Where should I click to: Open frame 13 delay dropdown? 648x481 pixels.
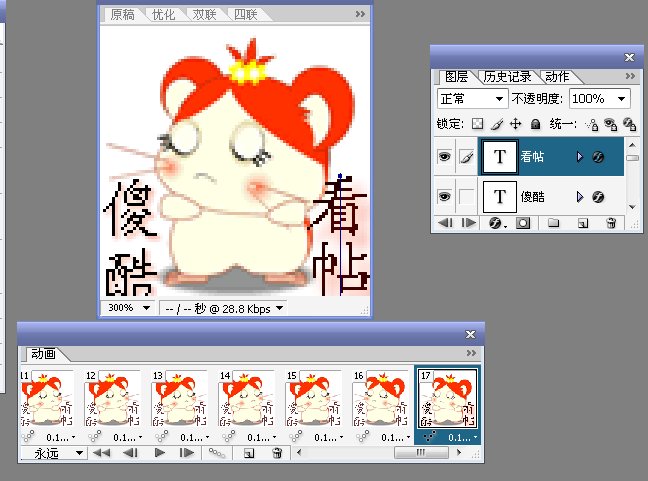195,437
